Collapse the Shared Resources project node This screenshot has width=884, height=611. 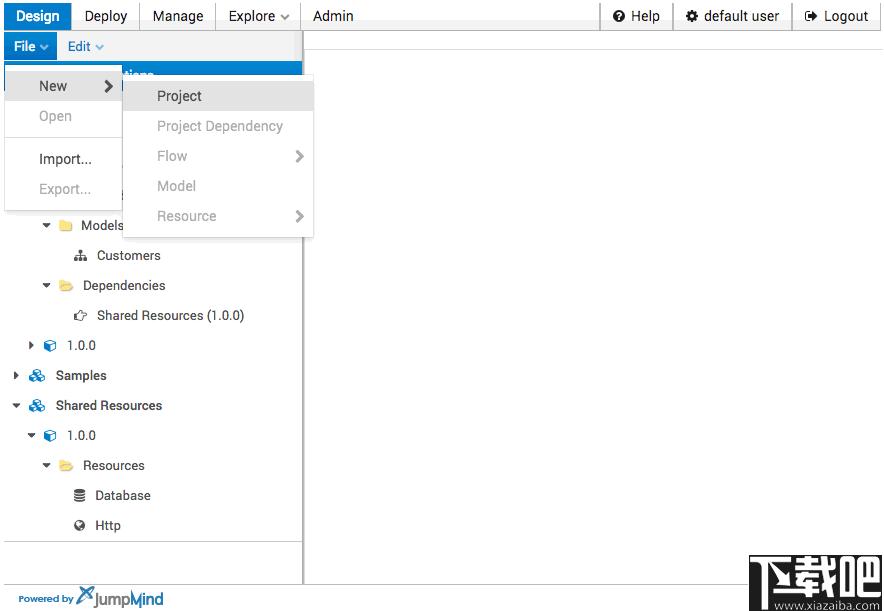(x=16, y=405)
